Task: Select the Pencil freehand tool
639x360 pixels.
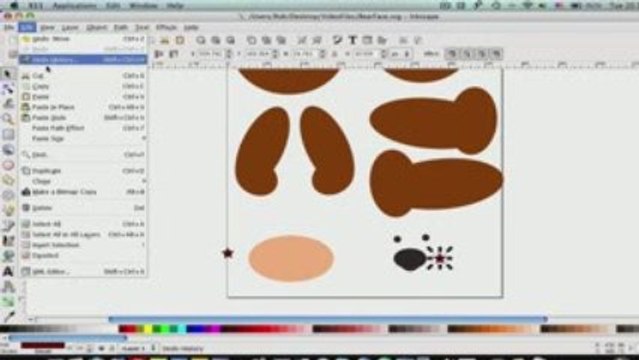Action: coord(8,210)
